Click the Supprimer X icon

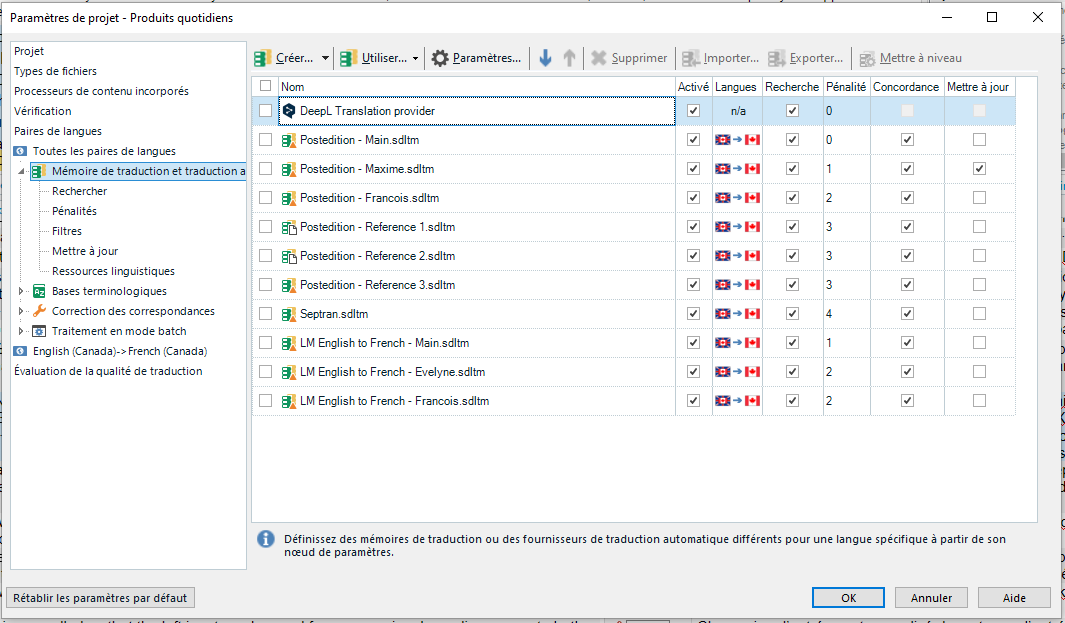[598, 58]
